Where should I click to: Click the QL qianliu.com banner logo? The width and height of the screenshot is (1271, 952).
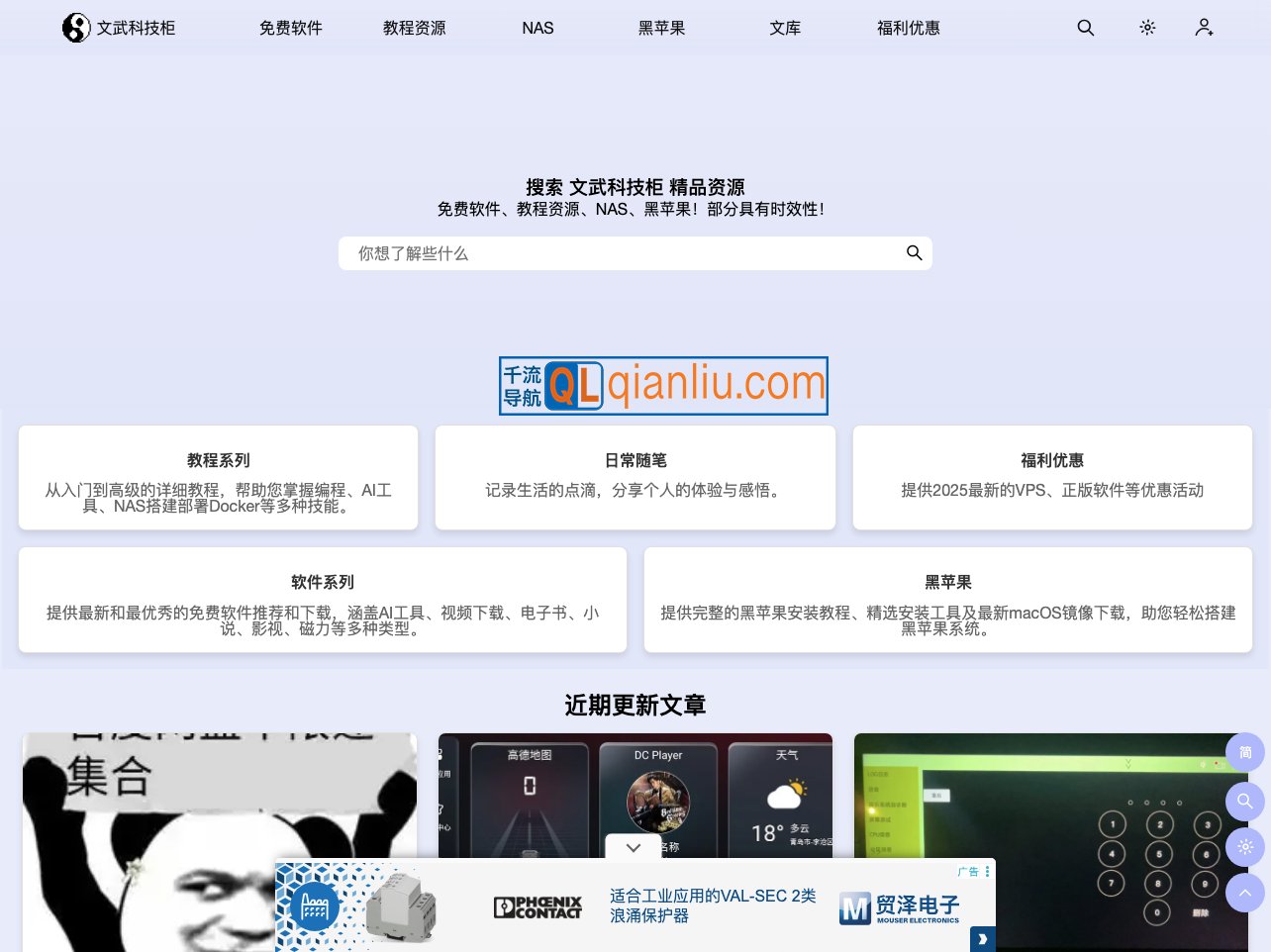tap(663, 385)
